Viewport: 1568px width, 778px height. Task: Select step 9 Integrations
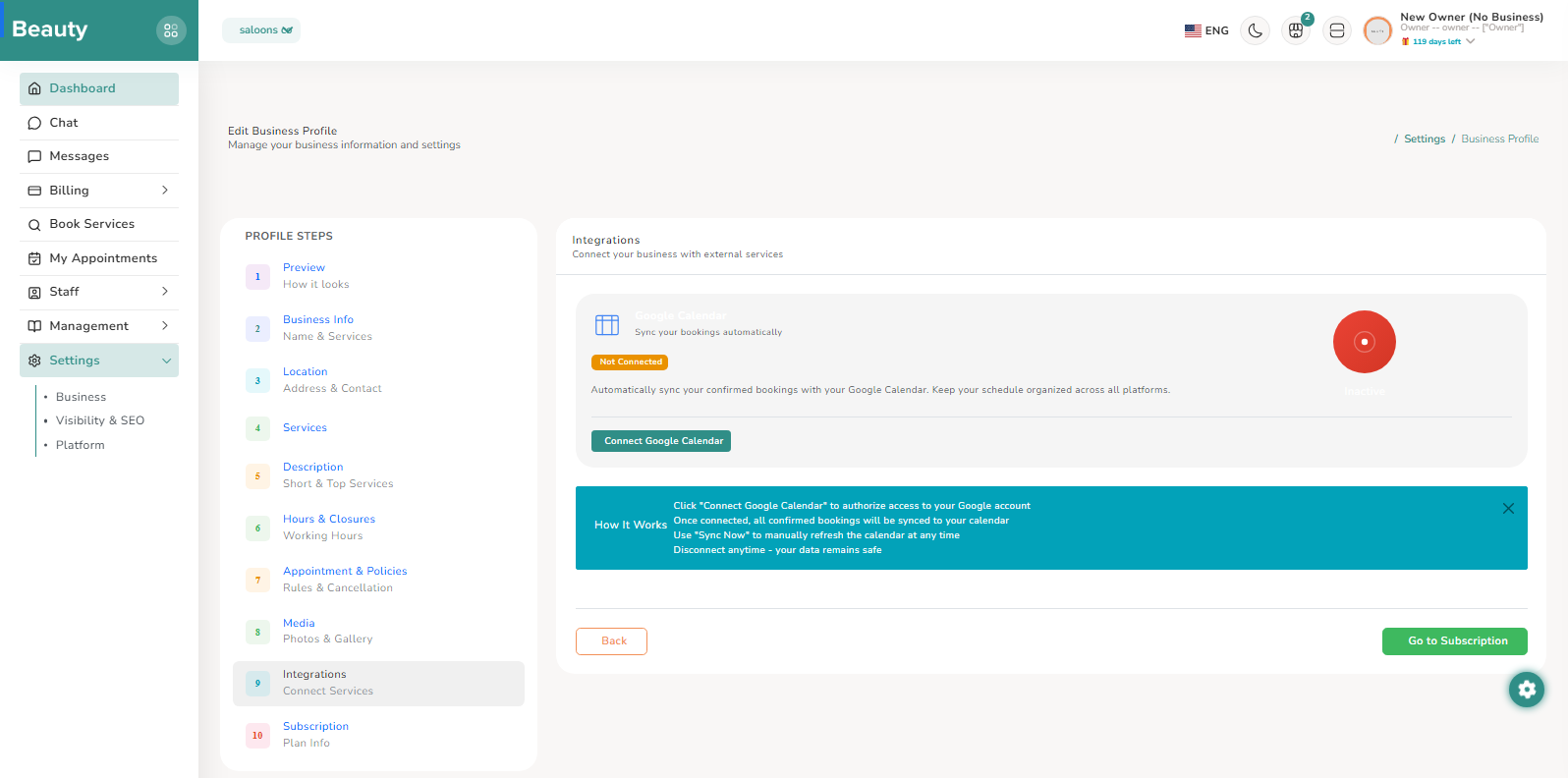coord(378,684)
